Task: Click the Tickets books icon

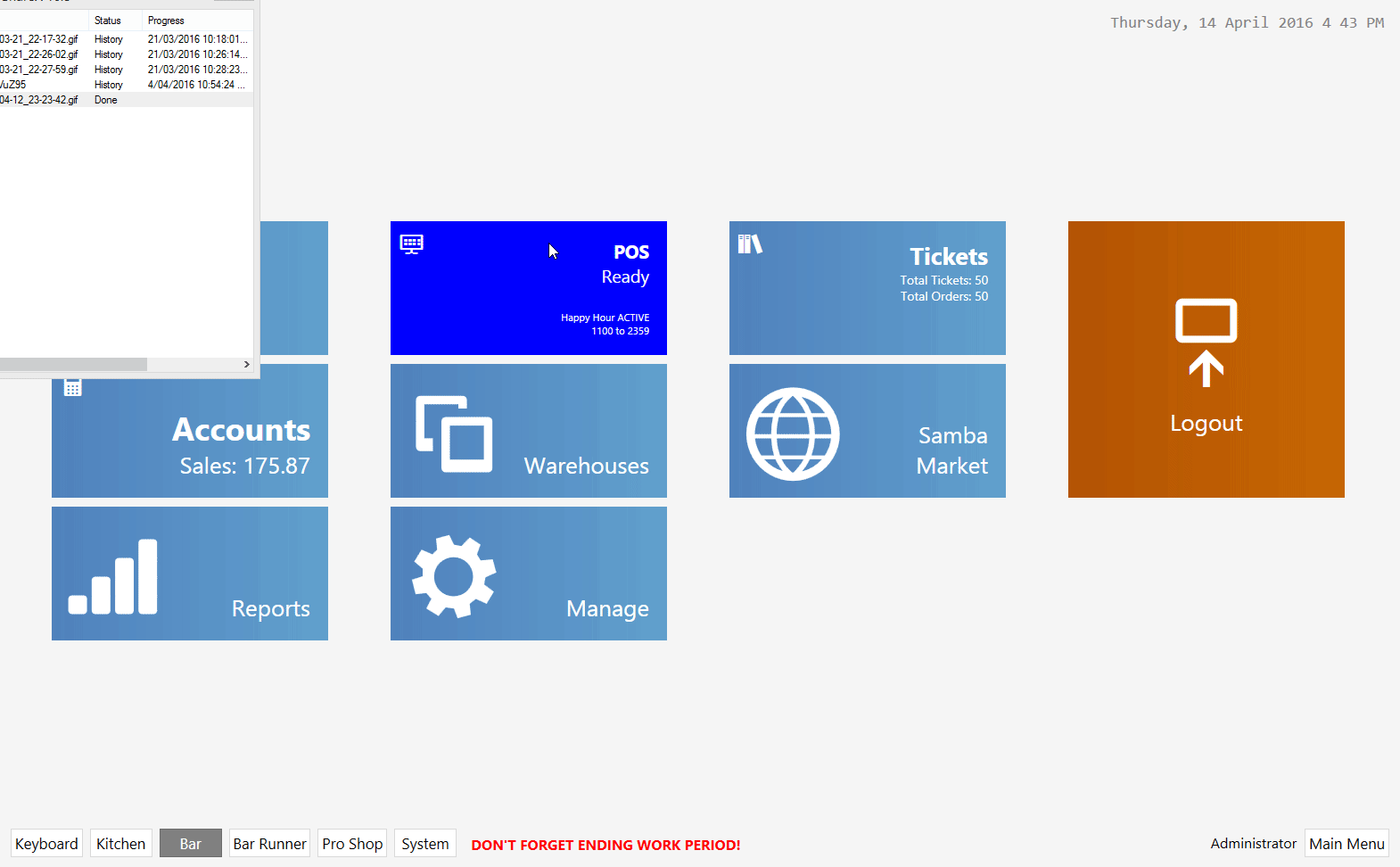Action: click(750, 244)
